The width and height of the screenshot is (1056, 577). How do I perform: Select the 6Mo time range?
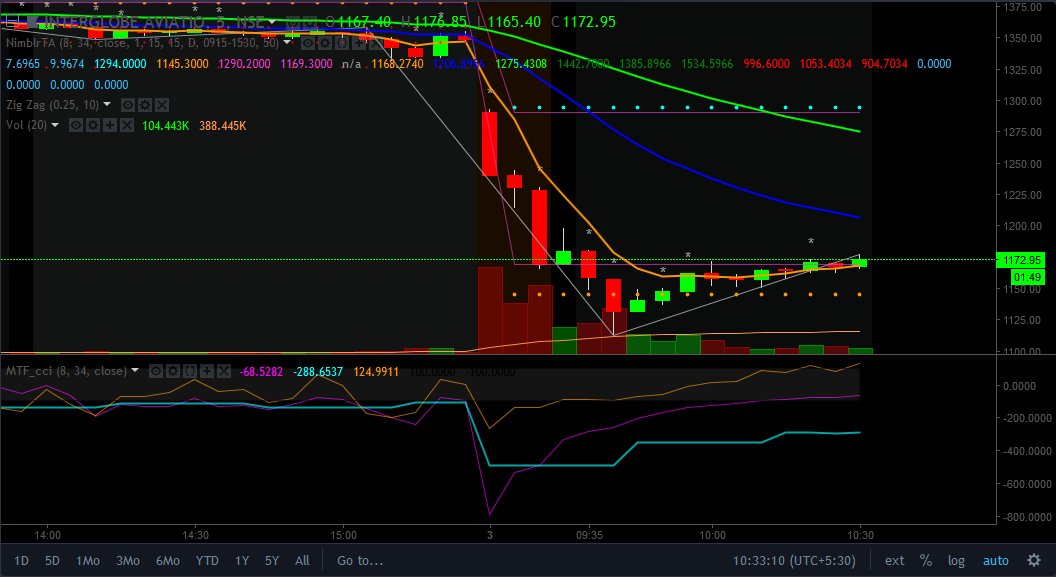pyautogui.click(x=167, y=561)
